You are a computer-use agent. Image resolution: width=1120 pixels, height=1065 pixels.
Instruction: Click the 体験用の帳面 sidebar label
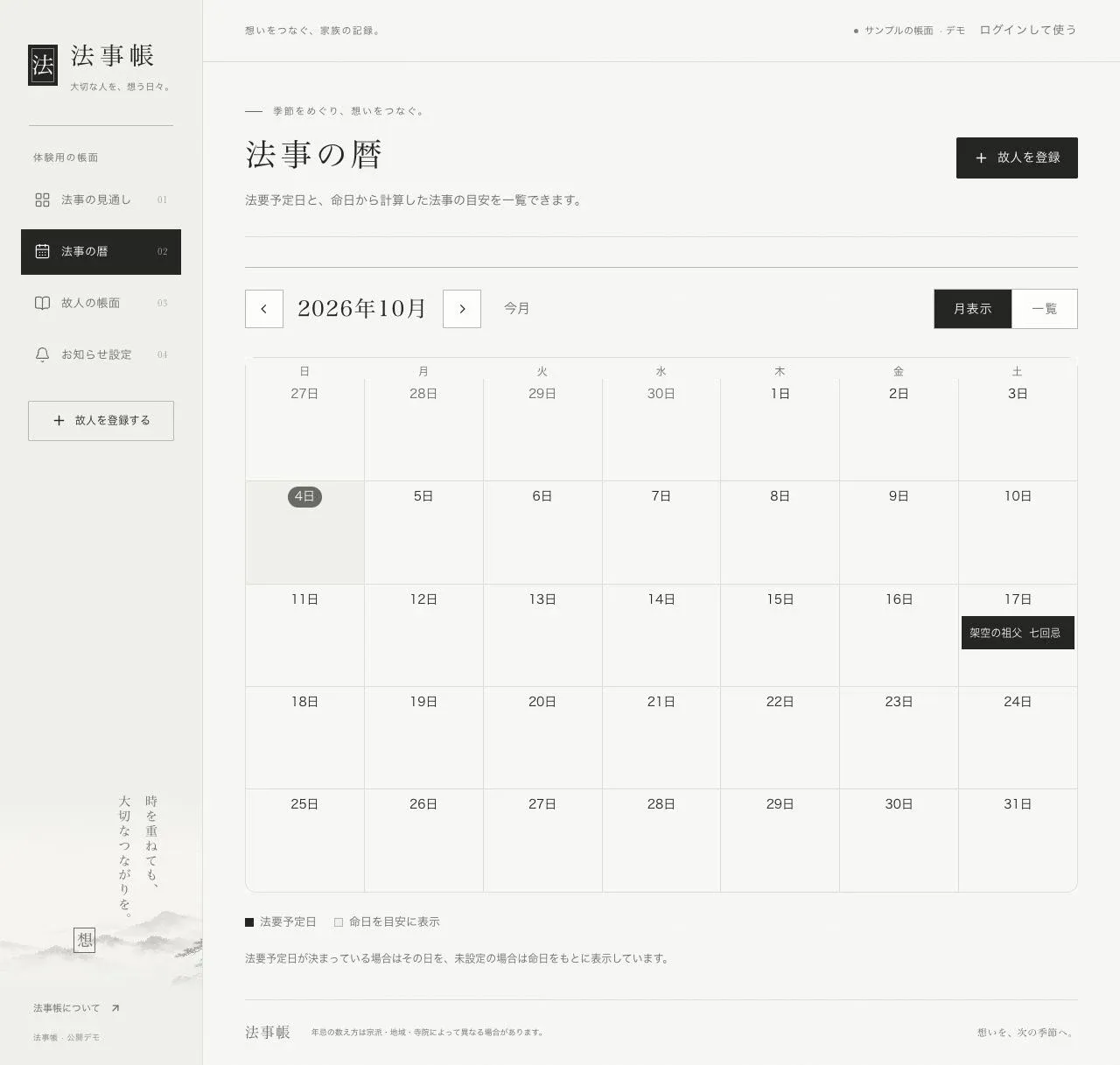click(66, 158)
